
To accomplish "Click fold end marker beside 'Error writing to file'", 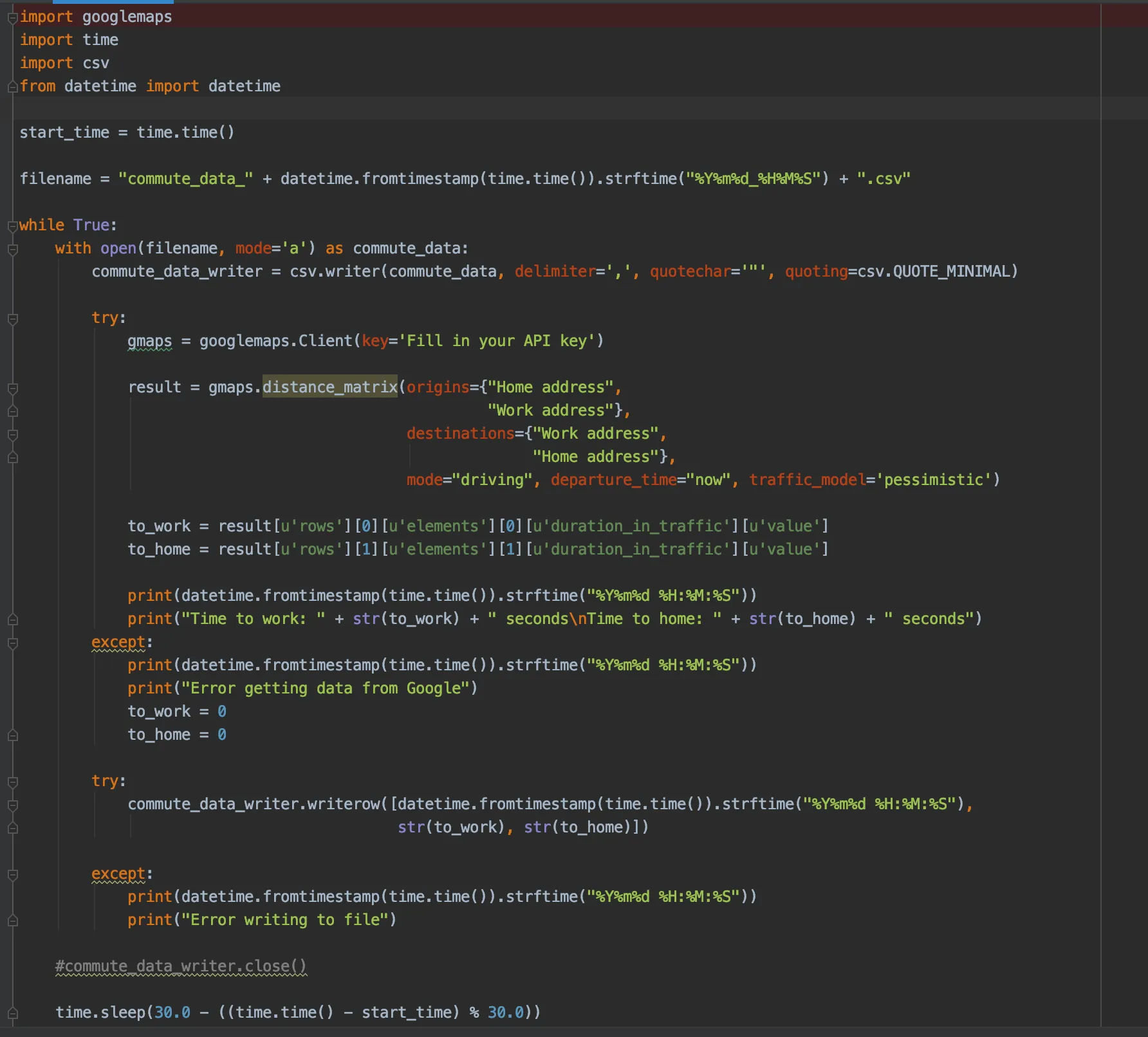I will [12, 921].
